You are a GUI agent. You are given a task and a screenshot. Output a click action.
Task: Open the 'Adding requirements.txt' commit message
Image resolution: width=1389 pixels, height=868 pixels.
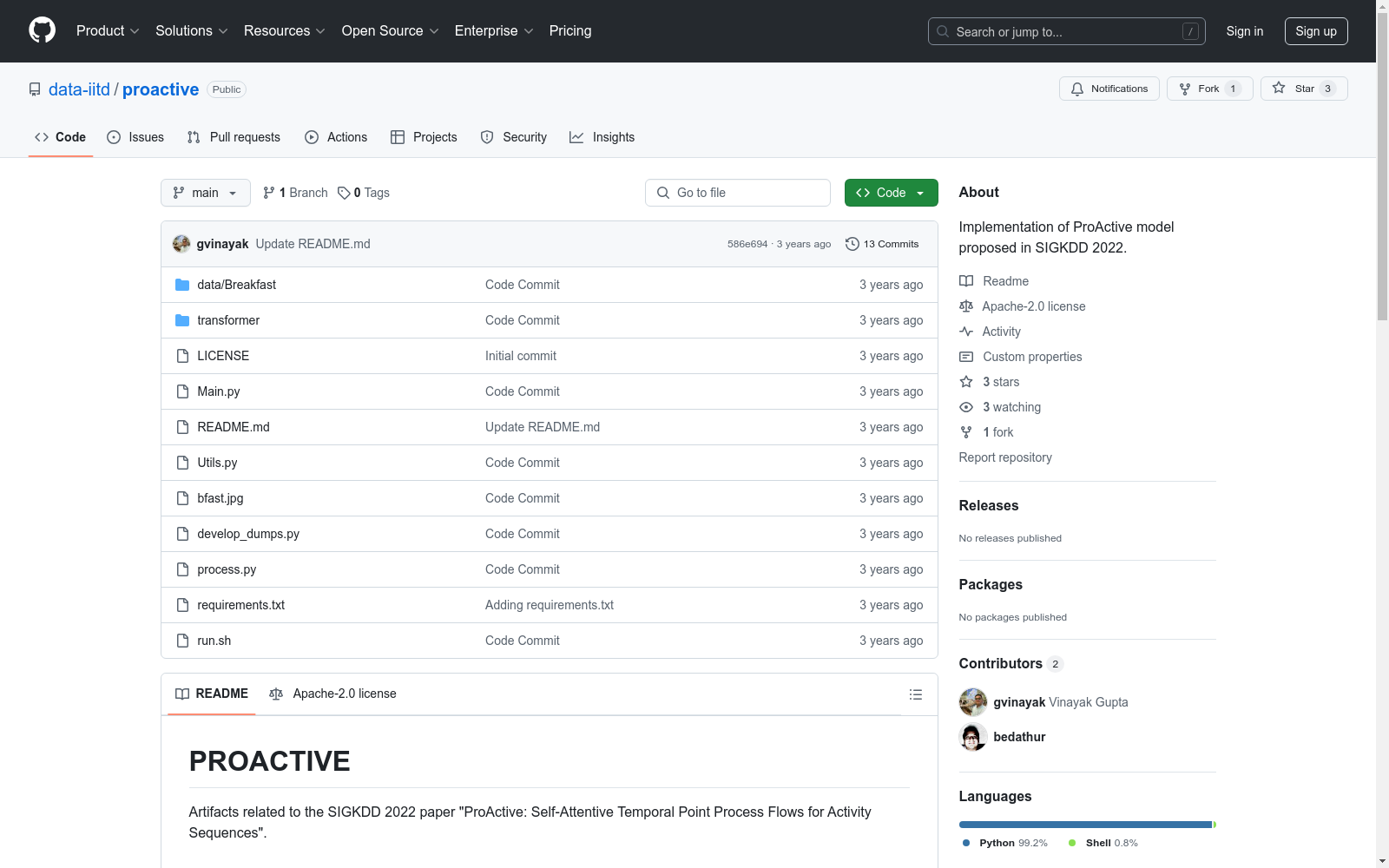tap(550, 605)
